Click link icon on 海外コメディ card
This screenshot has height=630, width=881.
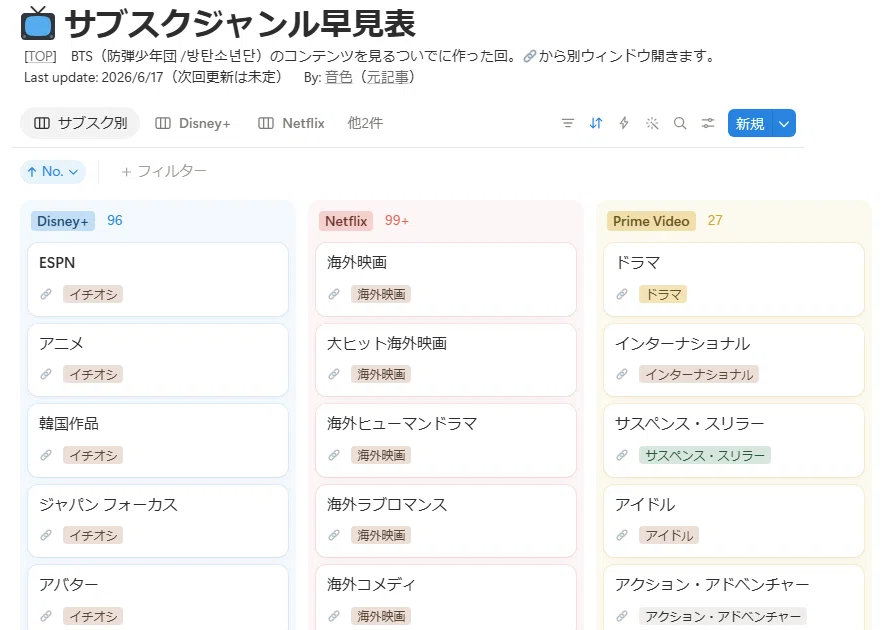334,617
